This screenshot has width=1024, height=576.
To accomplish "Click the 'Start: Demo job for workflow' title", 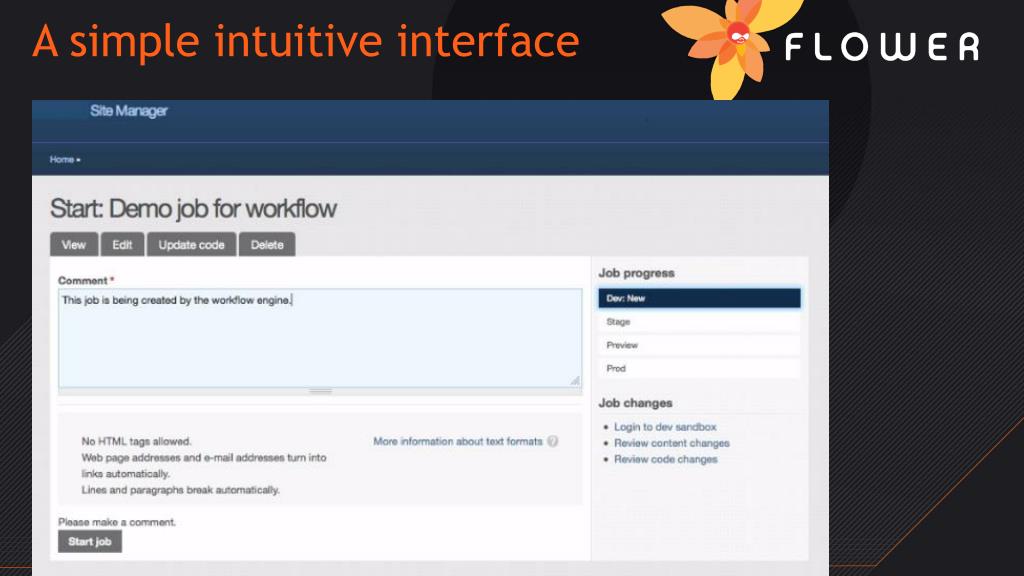I will (193, 209).
